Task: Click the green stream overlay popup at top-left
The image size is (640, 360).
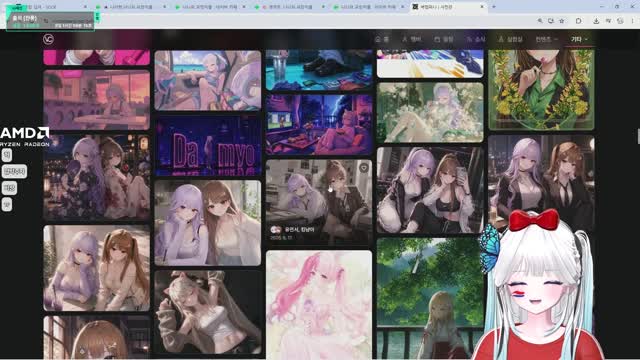Action: point(51,22)
